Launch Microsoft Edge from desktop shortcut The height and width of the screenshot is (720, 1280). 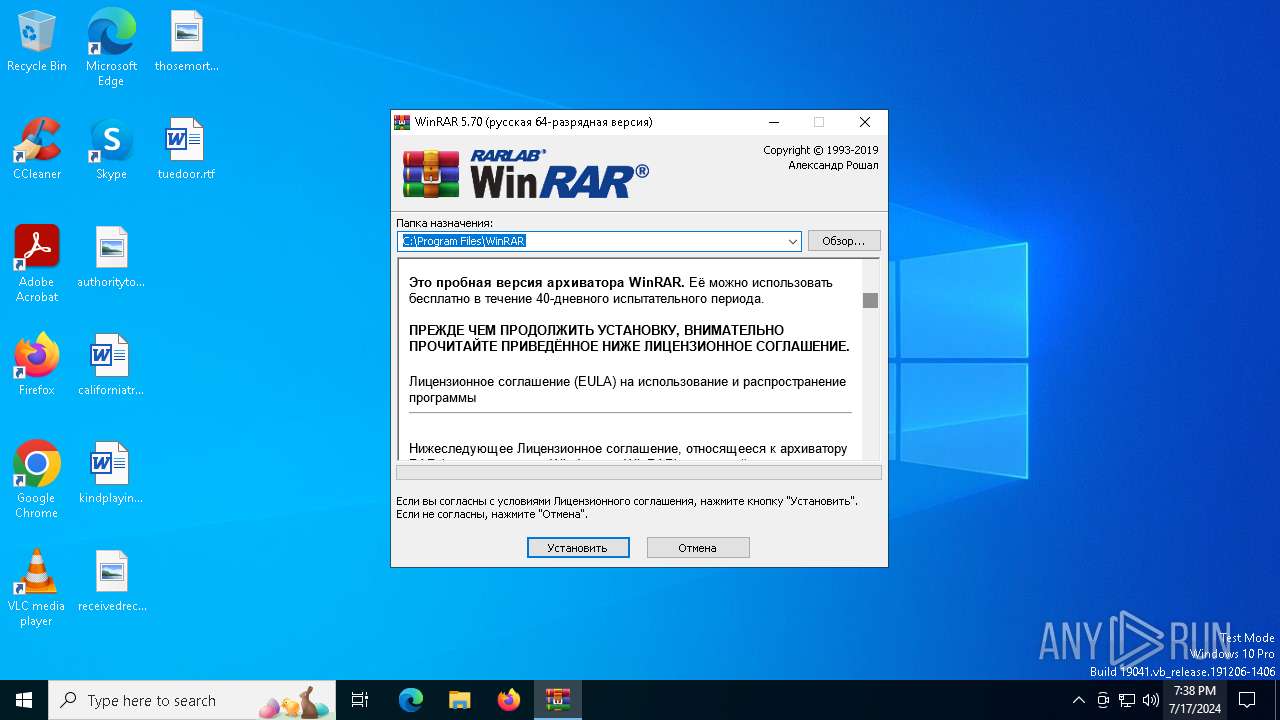point(111,48)
